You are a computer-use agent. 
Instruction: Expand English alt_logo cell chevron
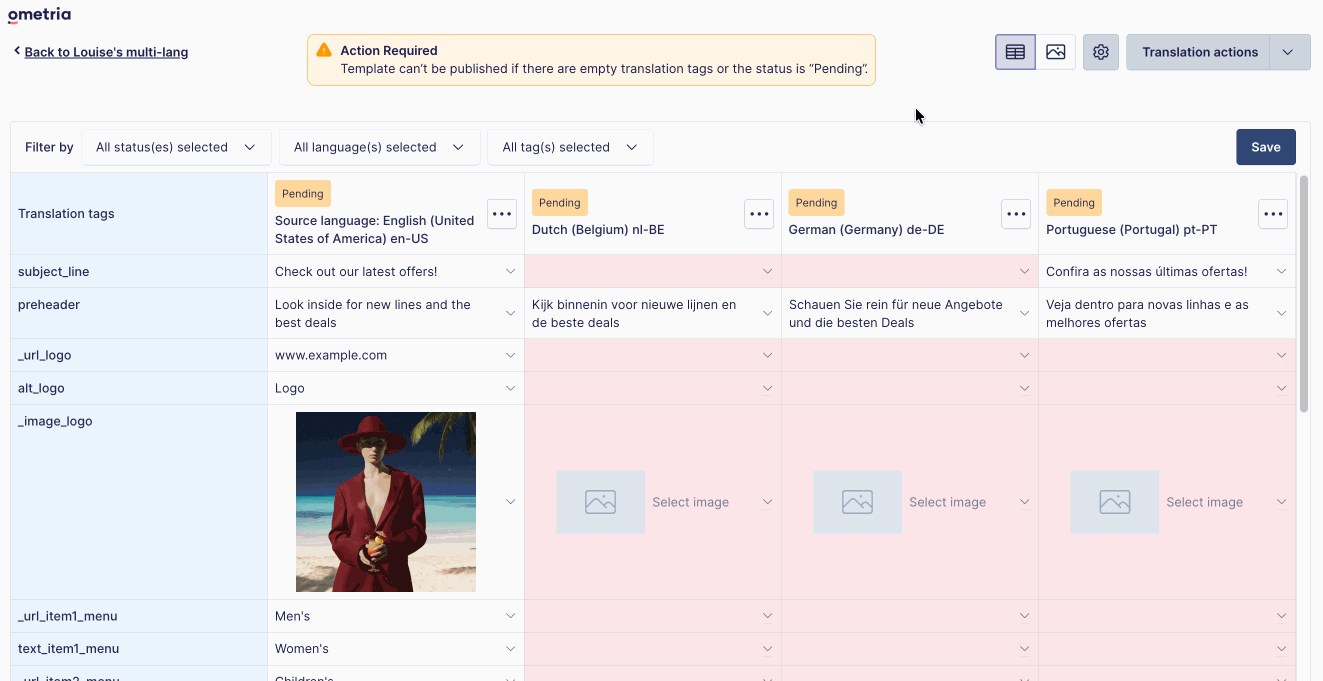(510, 388)
